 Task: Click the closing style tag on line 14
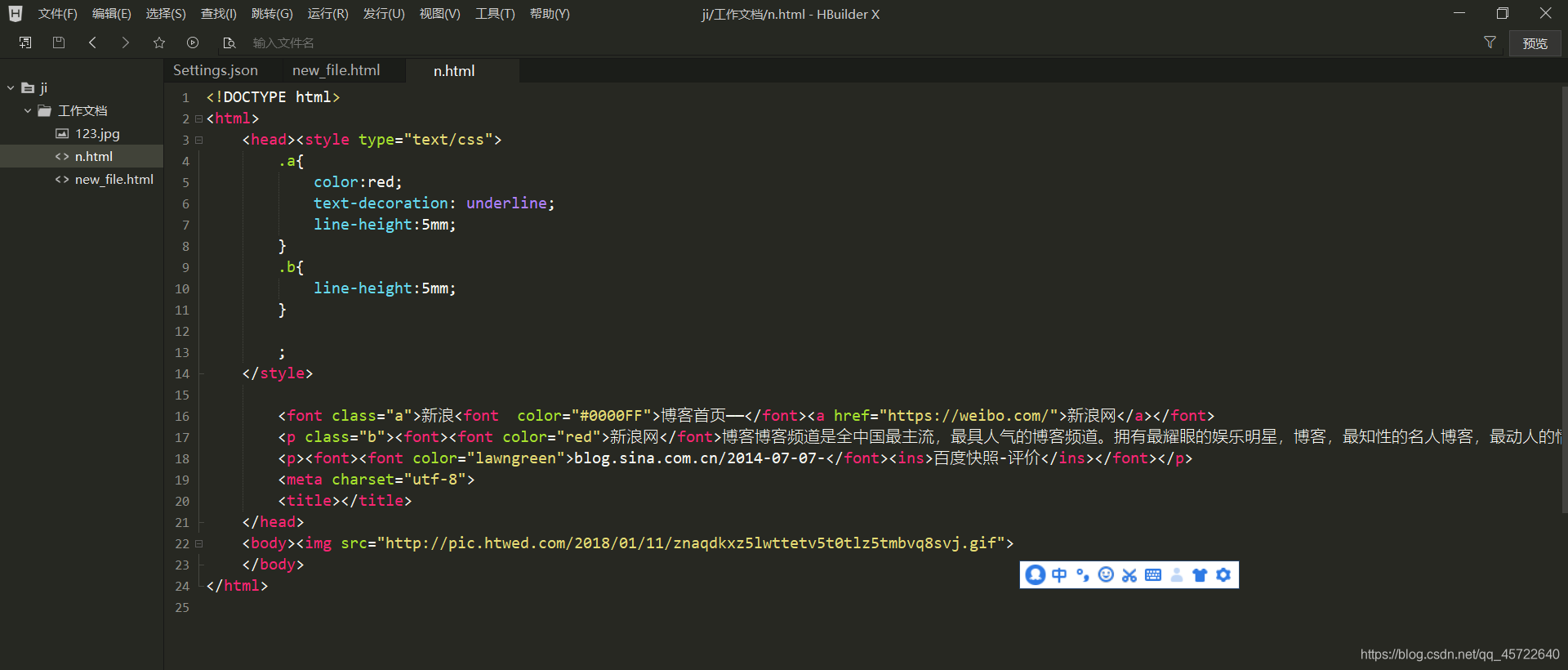tap(278, 373)
